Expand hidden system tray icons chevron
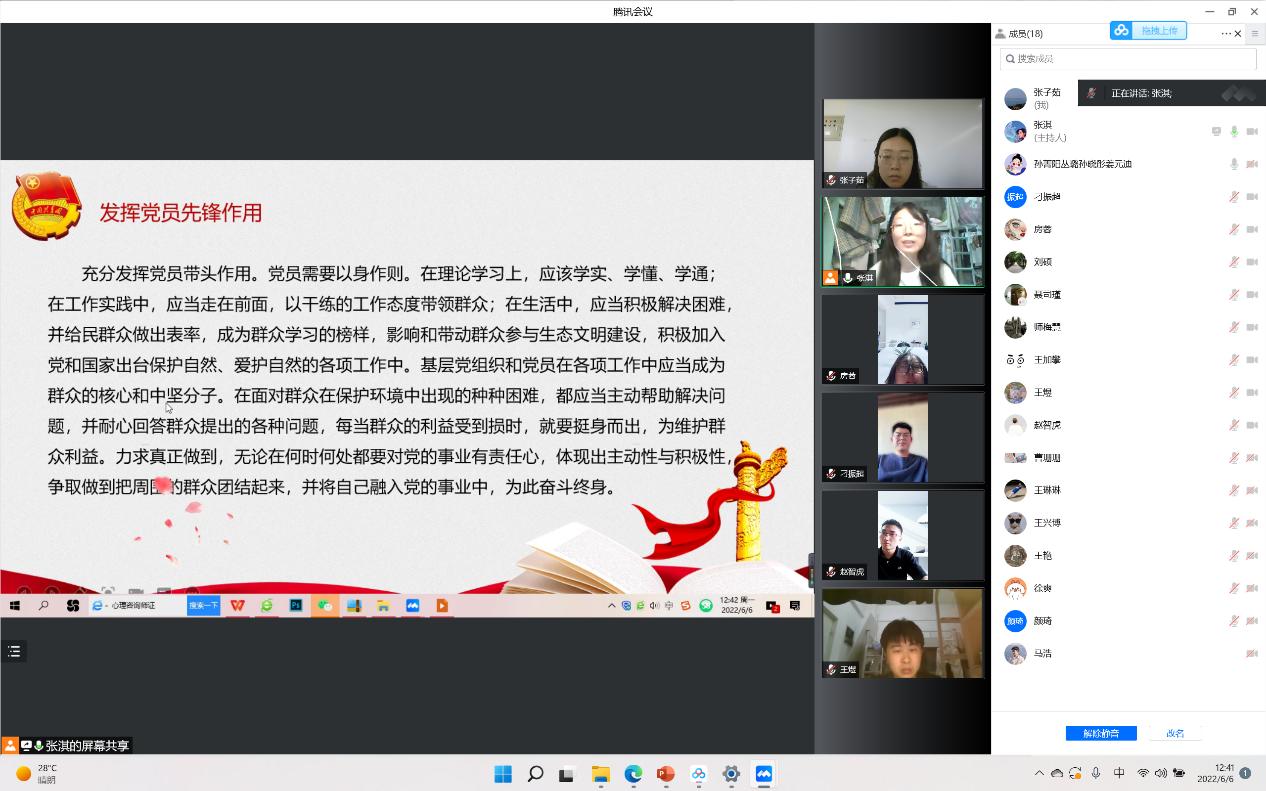Image resolution: width=1266 pixels, height=791 pixels. pyautogui.click(x=1039, y=773)
